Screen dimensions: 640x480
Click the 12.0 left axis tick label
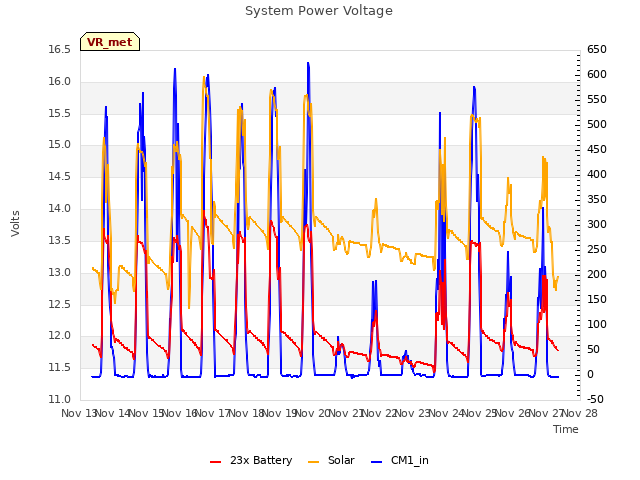(x=60, y=336)
